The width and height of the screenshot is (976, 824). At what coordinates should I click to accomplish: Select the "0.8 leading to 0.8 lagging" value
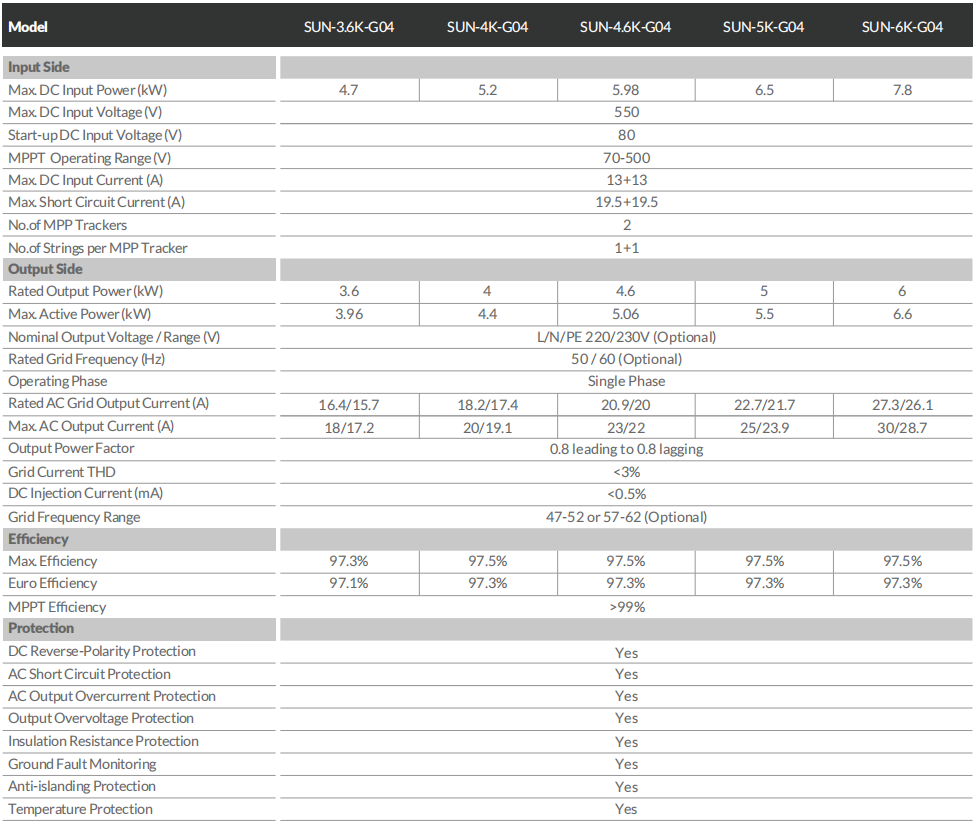626,449
